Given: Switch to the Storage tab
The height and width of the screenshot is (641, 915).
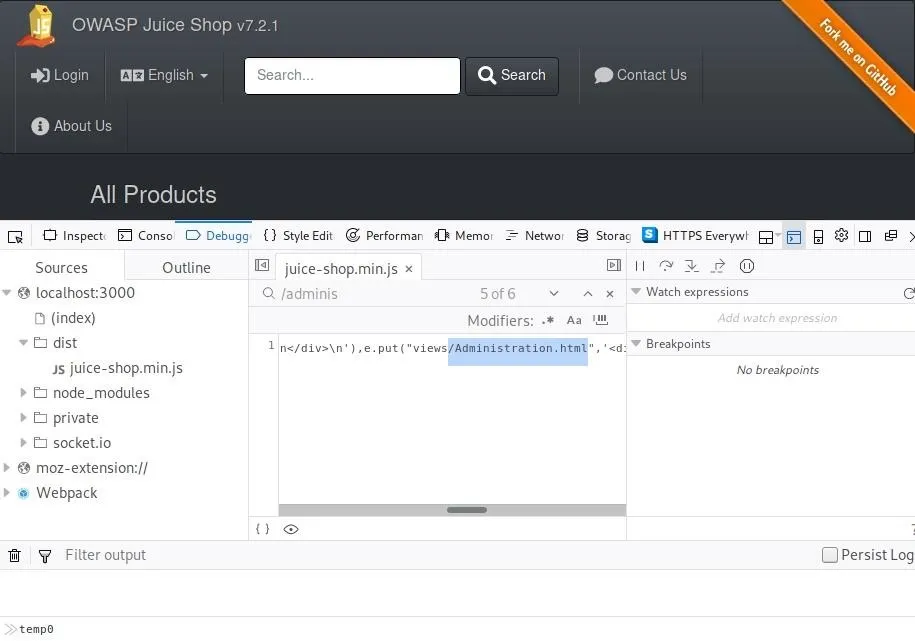Looking at the screenshot, I should click(x=603, y=236).
